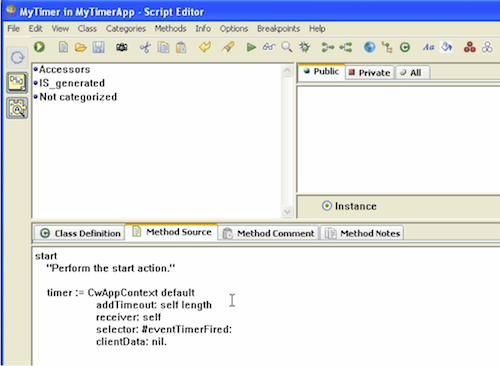Click the 'selector: #eventTimerFired:' line
This screenshot has height=366, width=500.
164,329
